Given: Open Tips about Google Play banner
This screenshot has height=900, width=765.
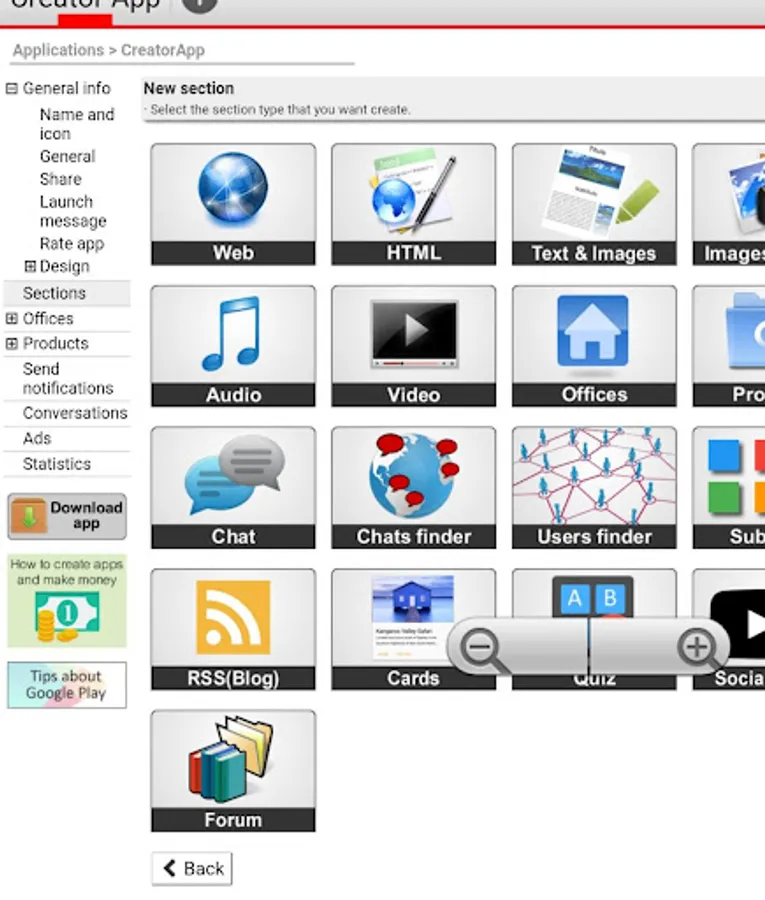Looking at the screenshot, I should [x=67, y=685].
